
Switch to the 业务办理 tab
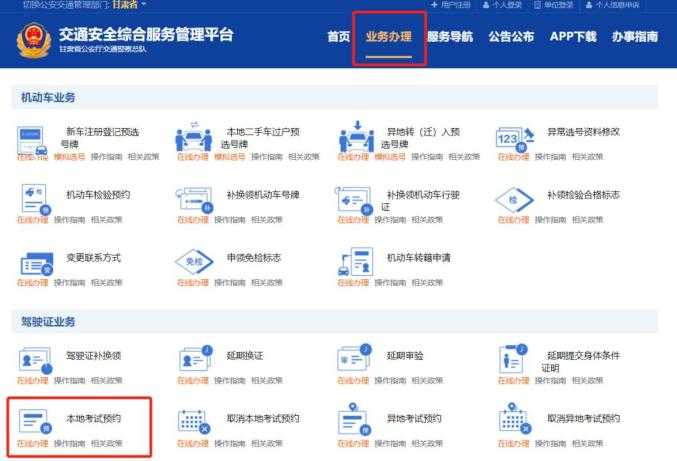(x=389, y=37)
